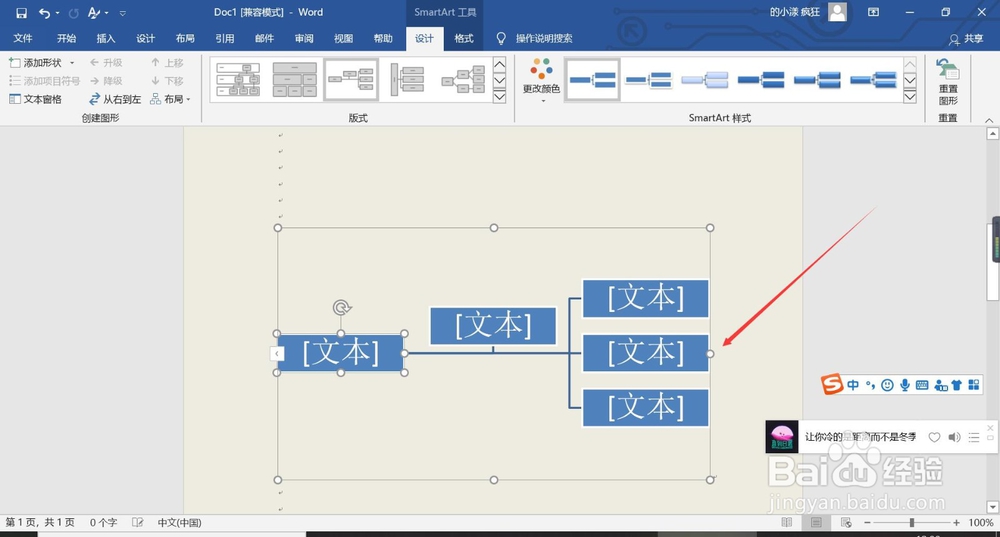Viewport: 1000px width, 537px height.
Task: Toggle Sogou Chinese/English 中 mode
Action: coord(853,385)
